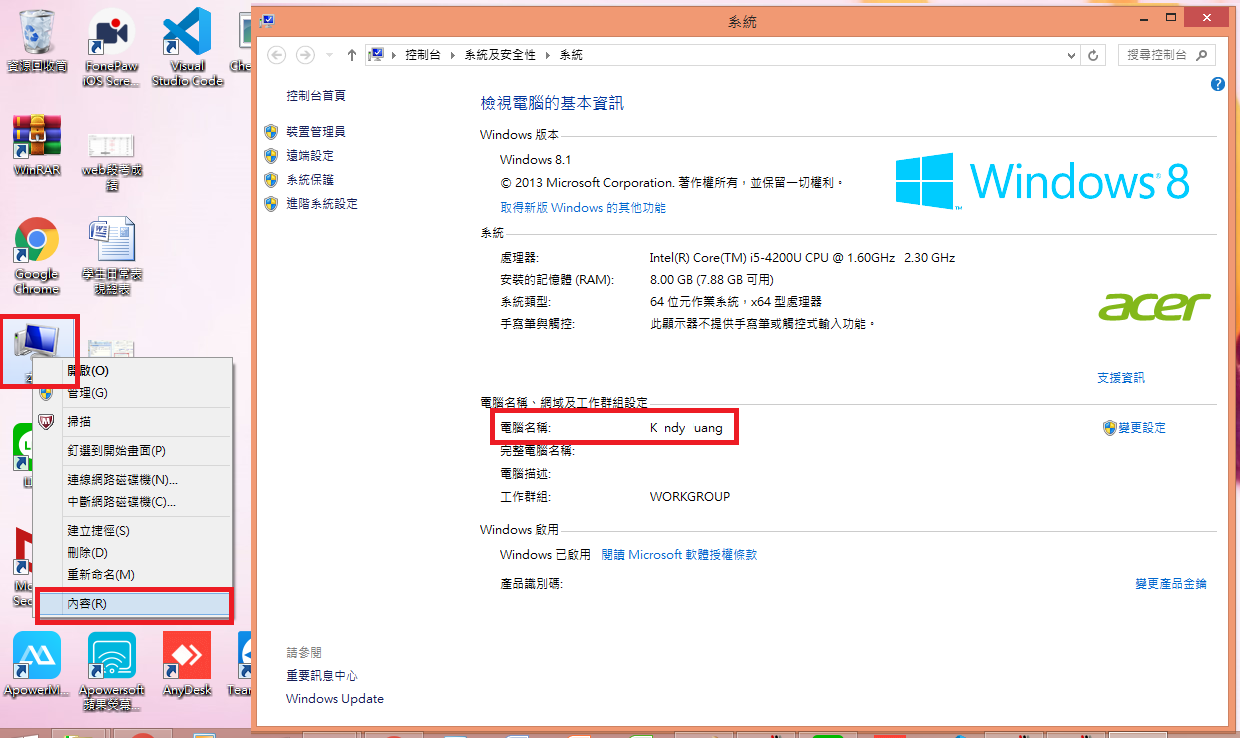Open 遠端設定 in sidebar
This screenshot has height=738, width=1240.
click(310, 156)
